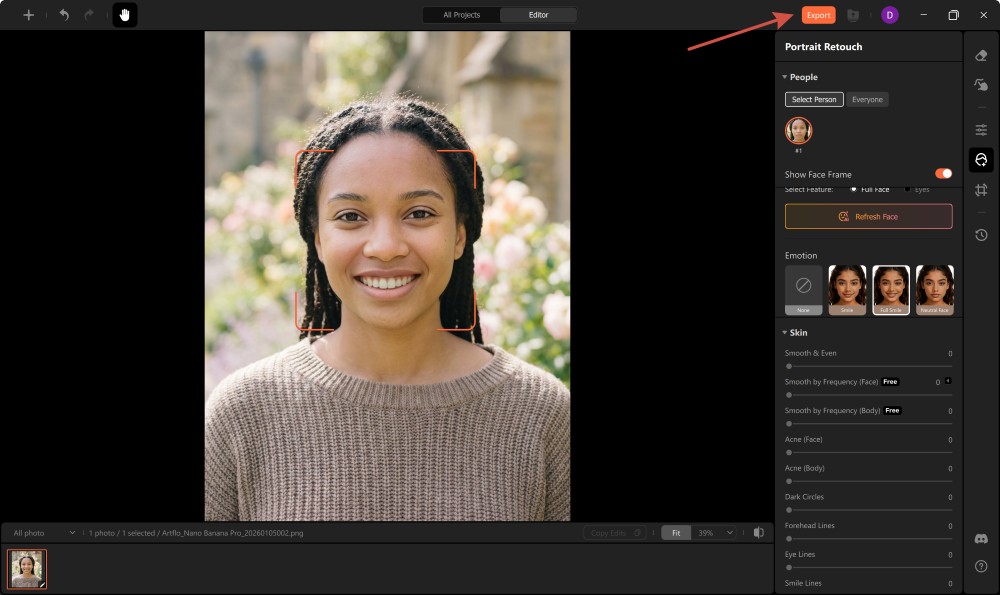
Task: Open the Crop tool
Action: click(981, 189)
